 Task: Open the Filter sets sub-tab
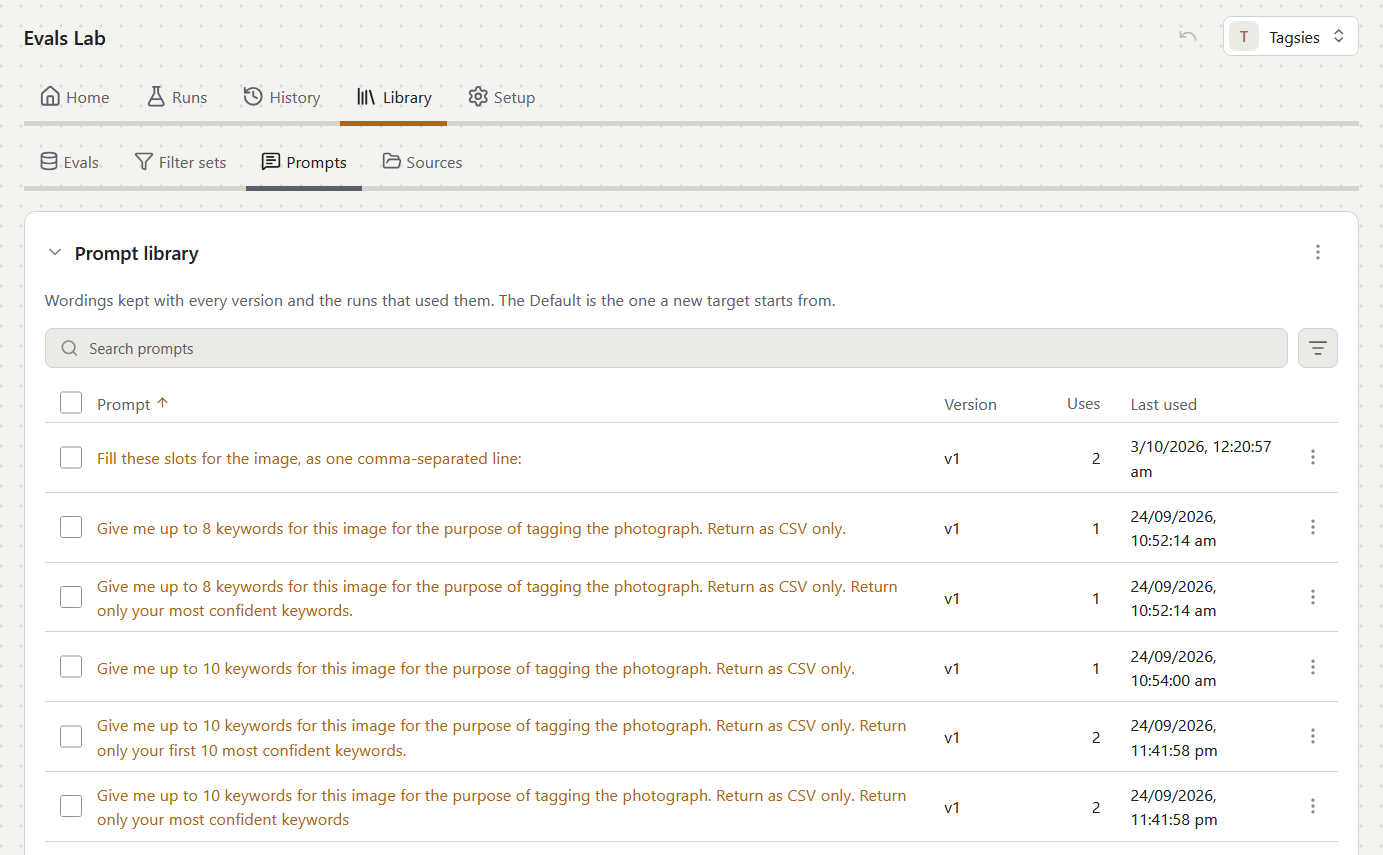(181, 162)
